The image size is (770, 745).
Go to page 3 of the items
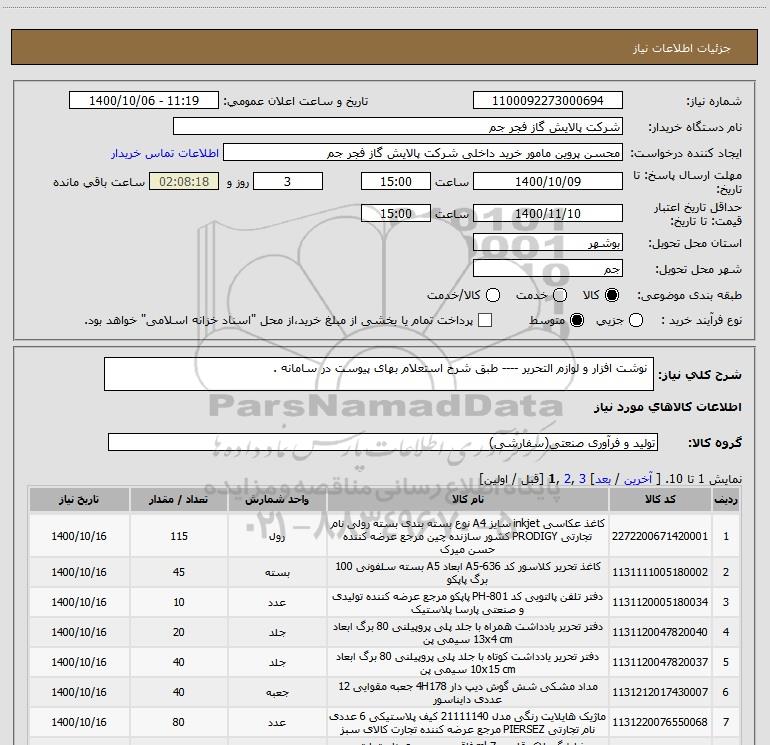582,479
